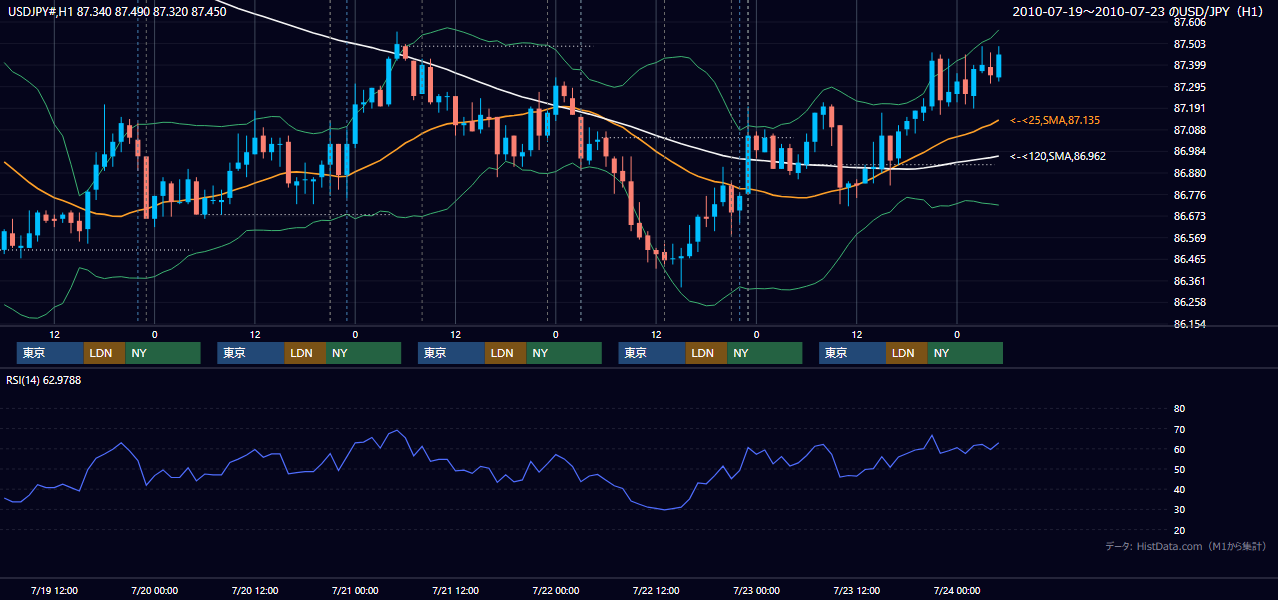Select the 2010-07-19～2010-07-23 USD/JPY header

click(1139, 11)
